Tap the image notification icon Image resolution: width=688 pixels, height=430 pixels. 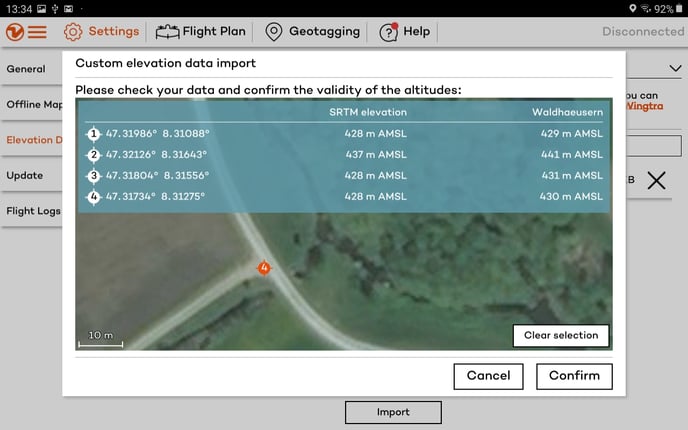[x=42, y=9]
